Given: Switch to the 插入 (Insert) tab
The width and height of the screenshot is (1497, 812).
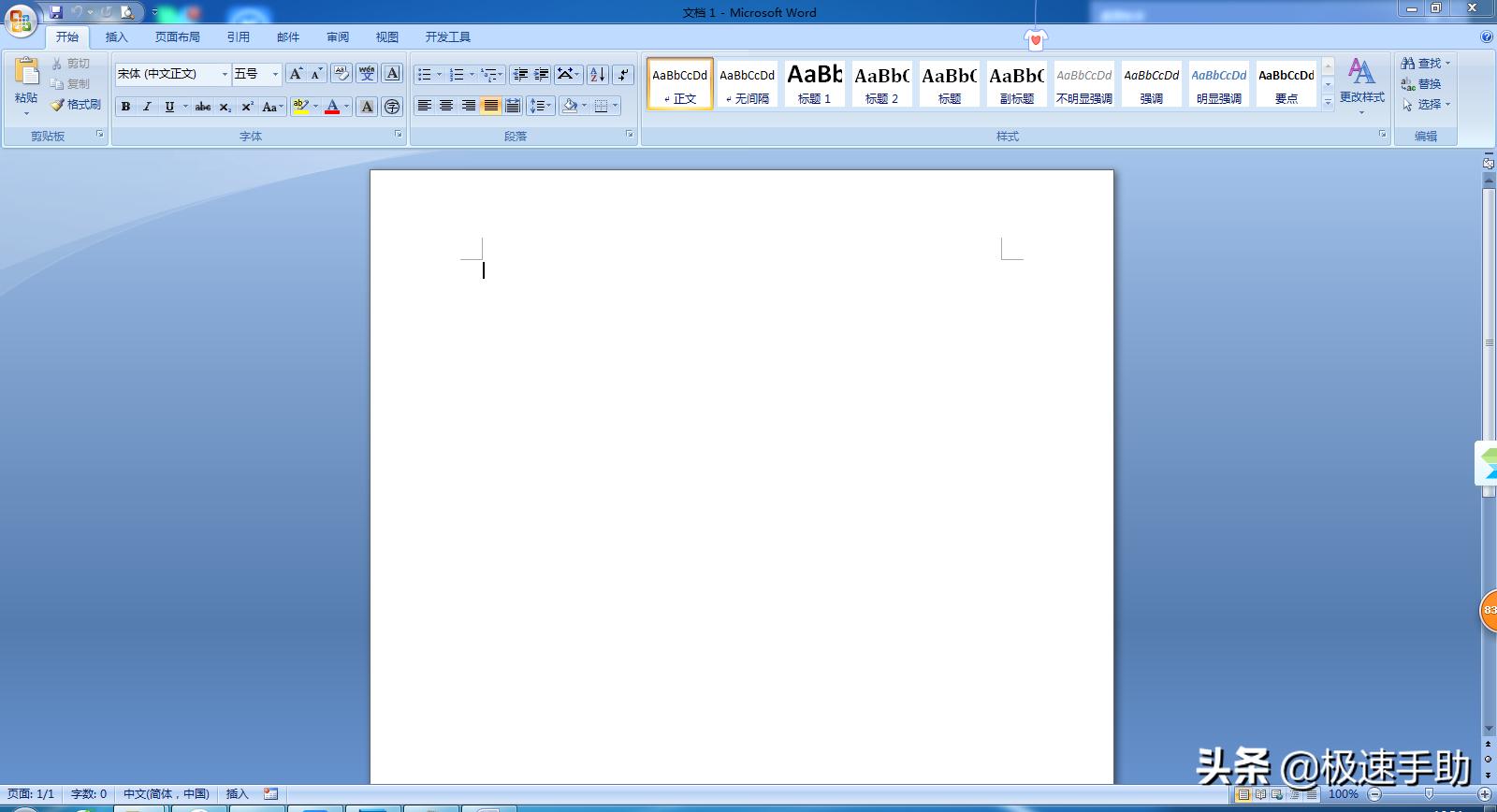Looking at the screenshot, I should [116, 37].
